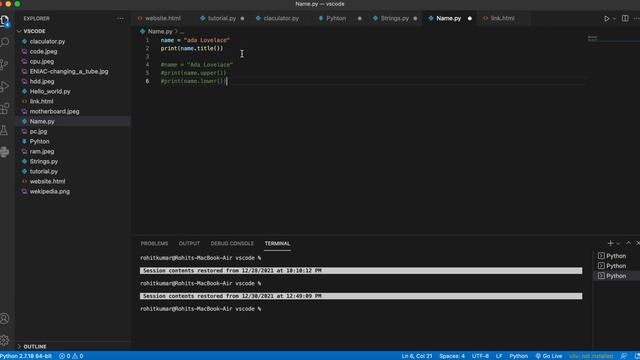Open the Explorer view in activity bar

coord(5,20)
